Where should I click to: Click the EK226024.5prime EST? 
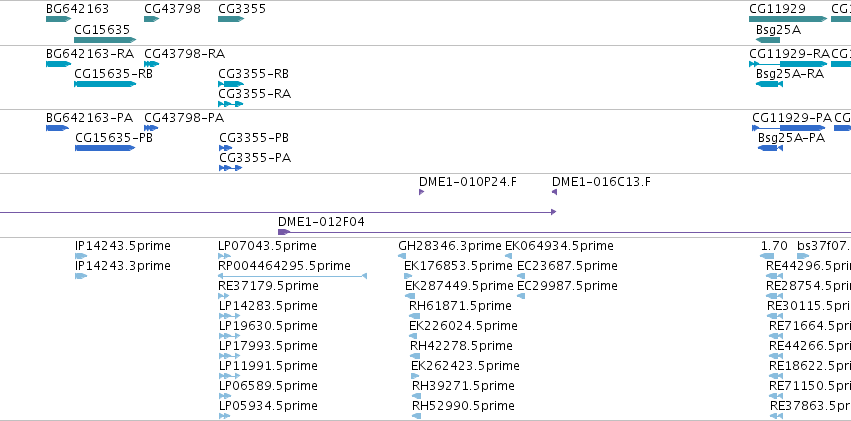413,336
